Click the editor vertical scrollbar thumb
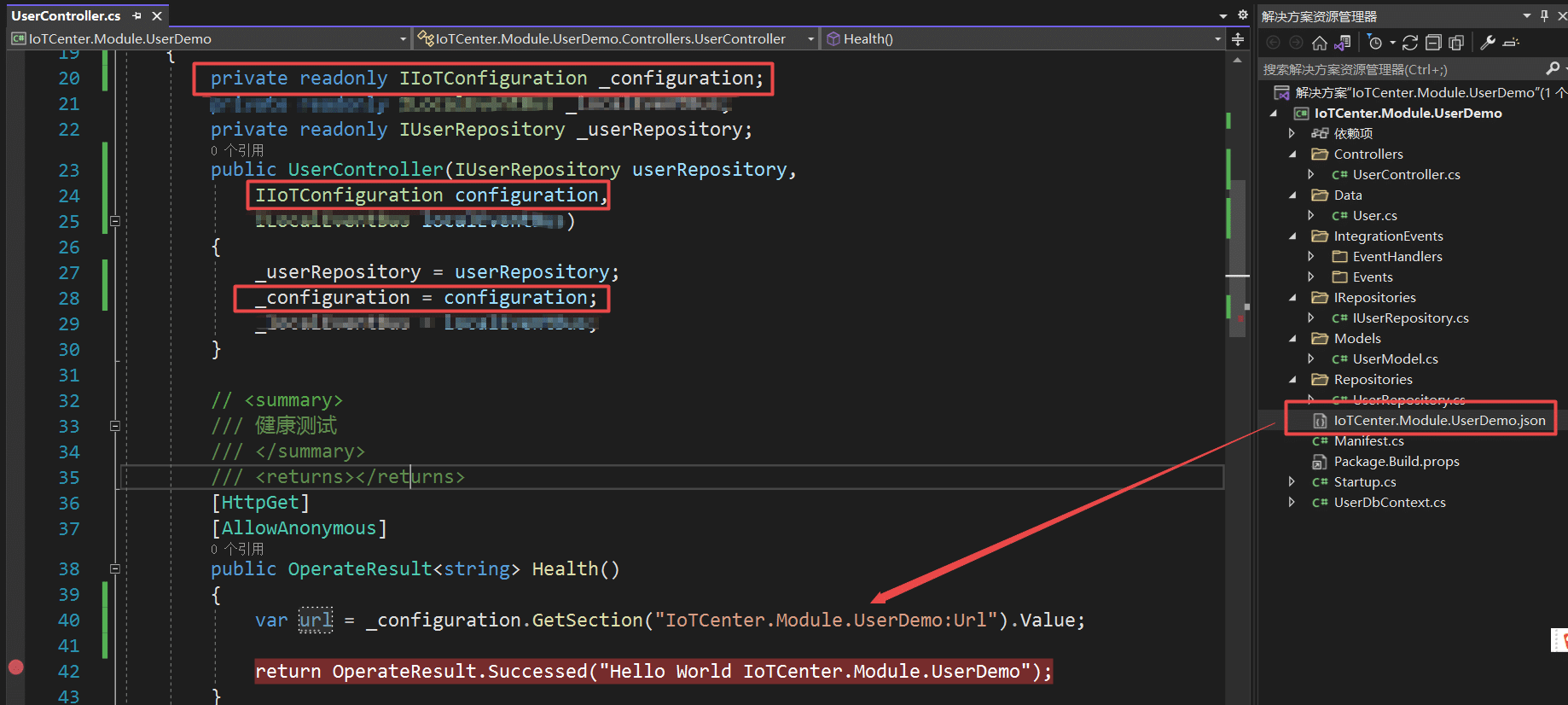This screenshot has width=1568, height=705. (1237, 256)
